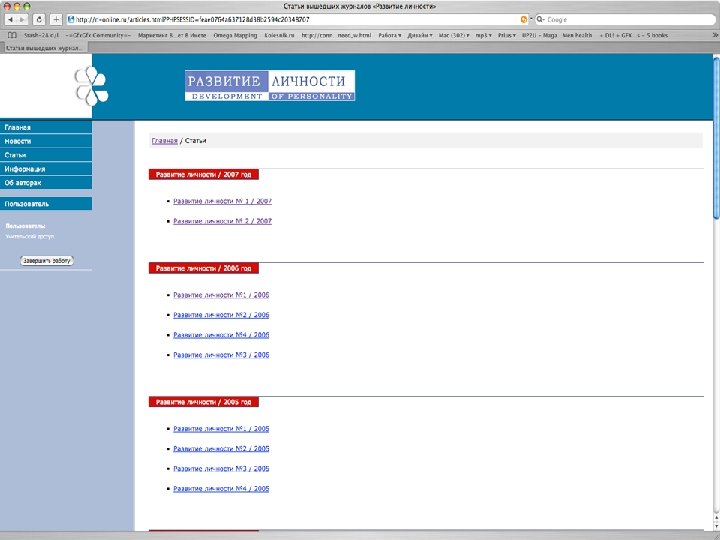Open Развитие личности № 2 / 2007
720x540 pixels.
(x=222, y=221)
